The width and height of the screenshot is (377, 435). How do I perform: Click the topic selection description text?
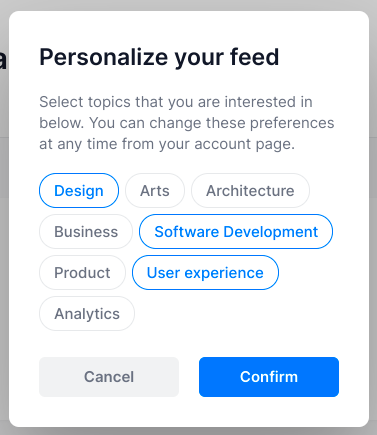coord(187,123)
